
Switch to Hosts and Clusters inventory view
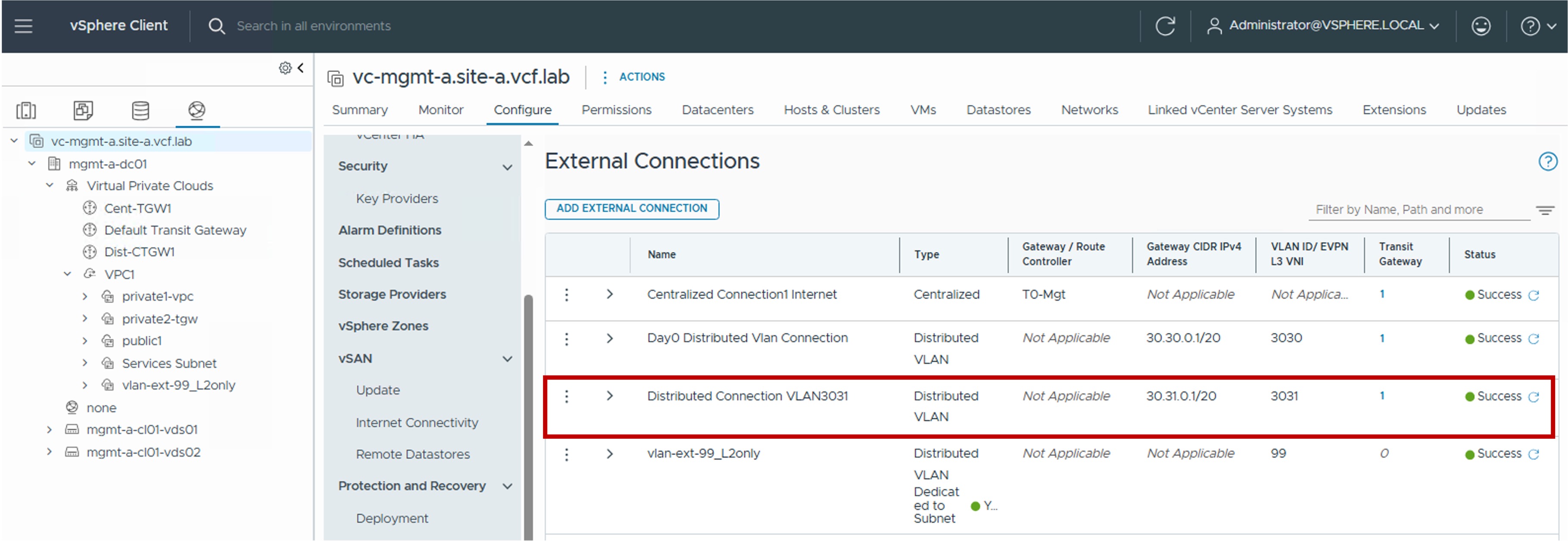point(25,110)
